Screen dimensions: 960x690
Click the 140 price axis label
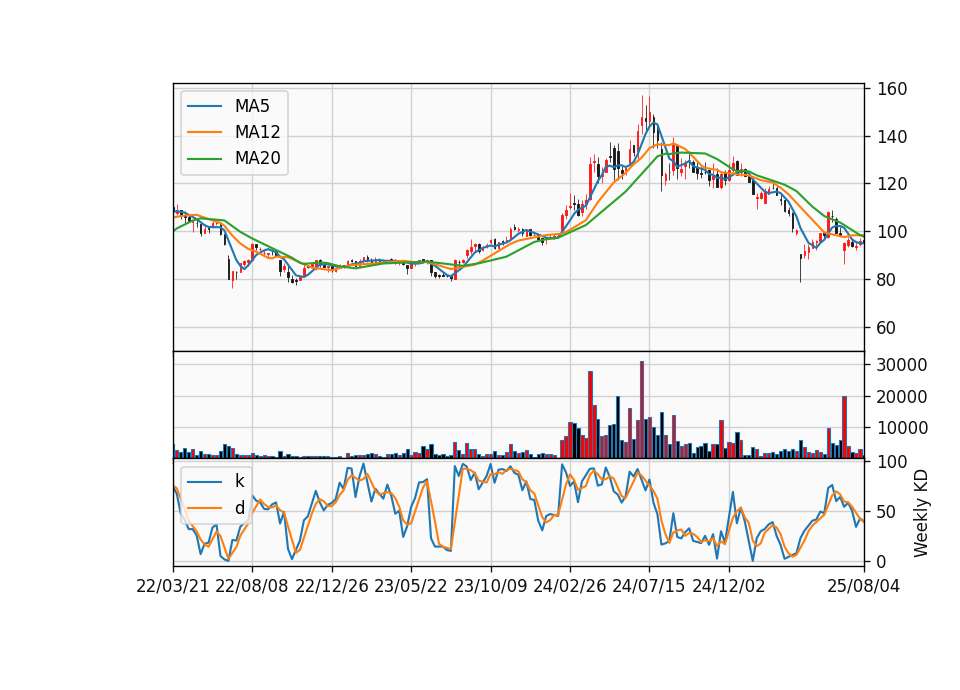tap(891, 137)
